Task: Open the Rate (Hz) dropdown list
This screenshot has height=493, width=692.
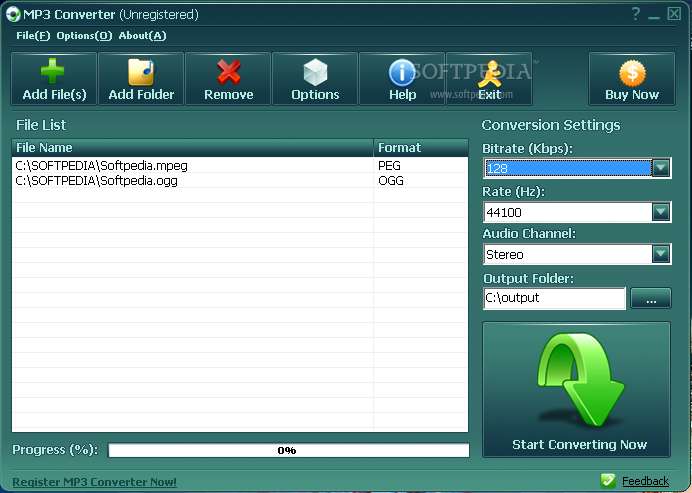Action: coord(660,212)
